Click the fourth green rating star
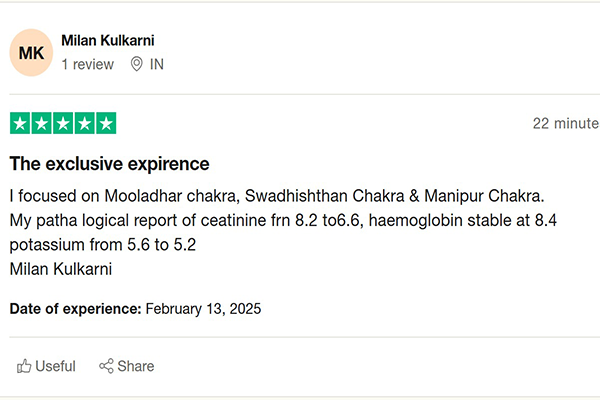This screenshot has width=600, height=400. coord(84,124)
